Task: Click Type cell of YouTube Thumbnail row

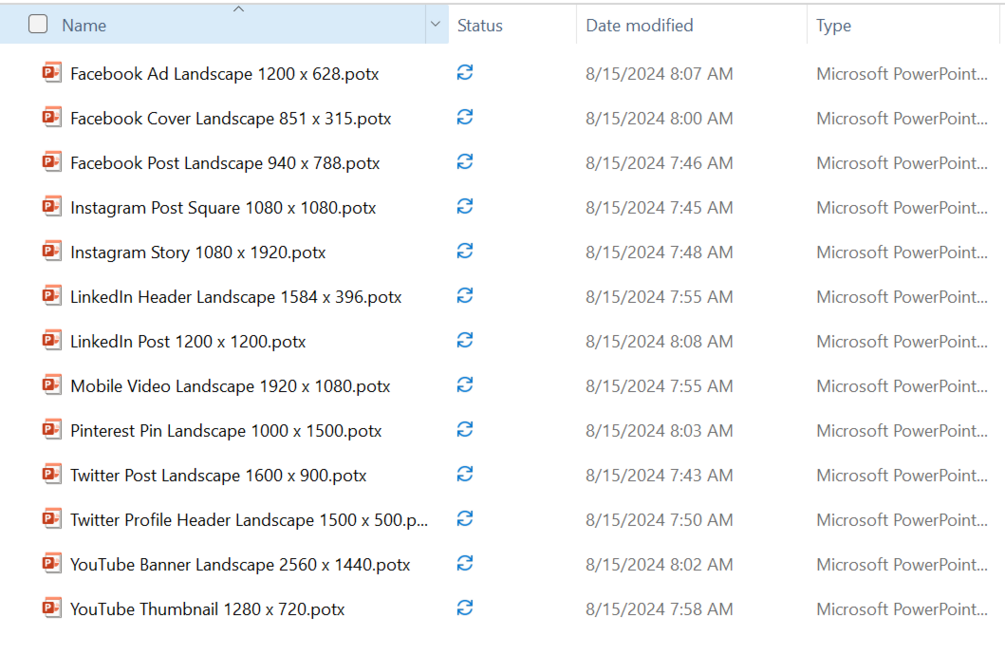Action: [x=902, y=609]
